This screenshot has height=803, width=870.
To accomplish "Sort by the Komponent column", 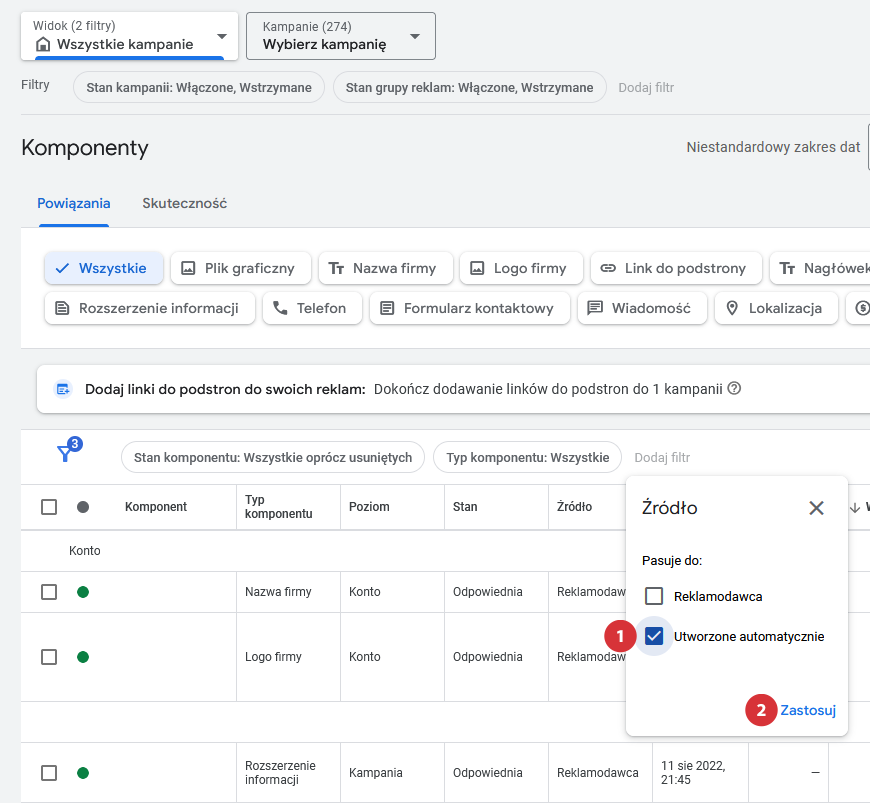I will tap(156, 507).
